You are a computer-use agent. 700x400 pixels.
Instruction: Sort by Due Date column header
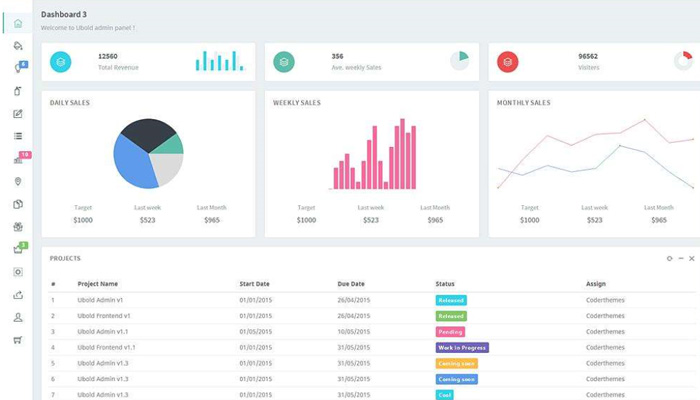tap(351, 284)
